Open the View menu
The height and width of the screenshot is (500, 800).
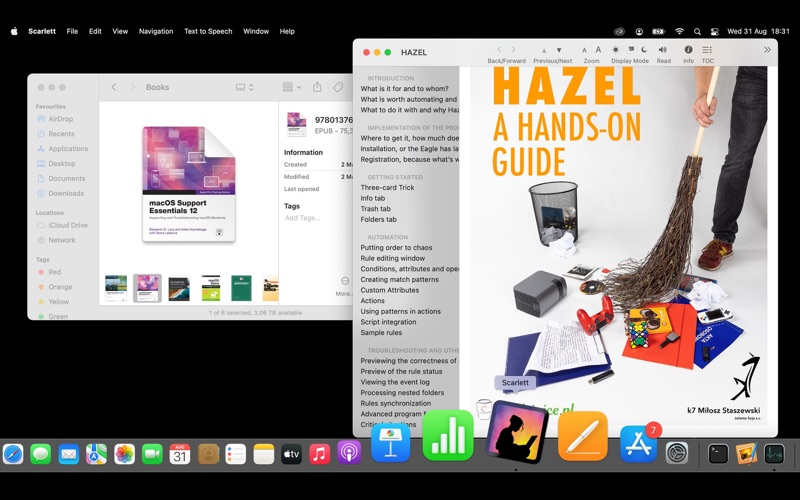pyautogui.click(x=120, y=31)
